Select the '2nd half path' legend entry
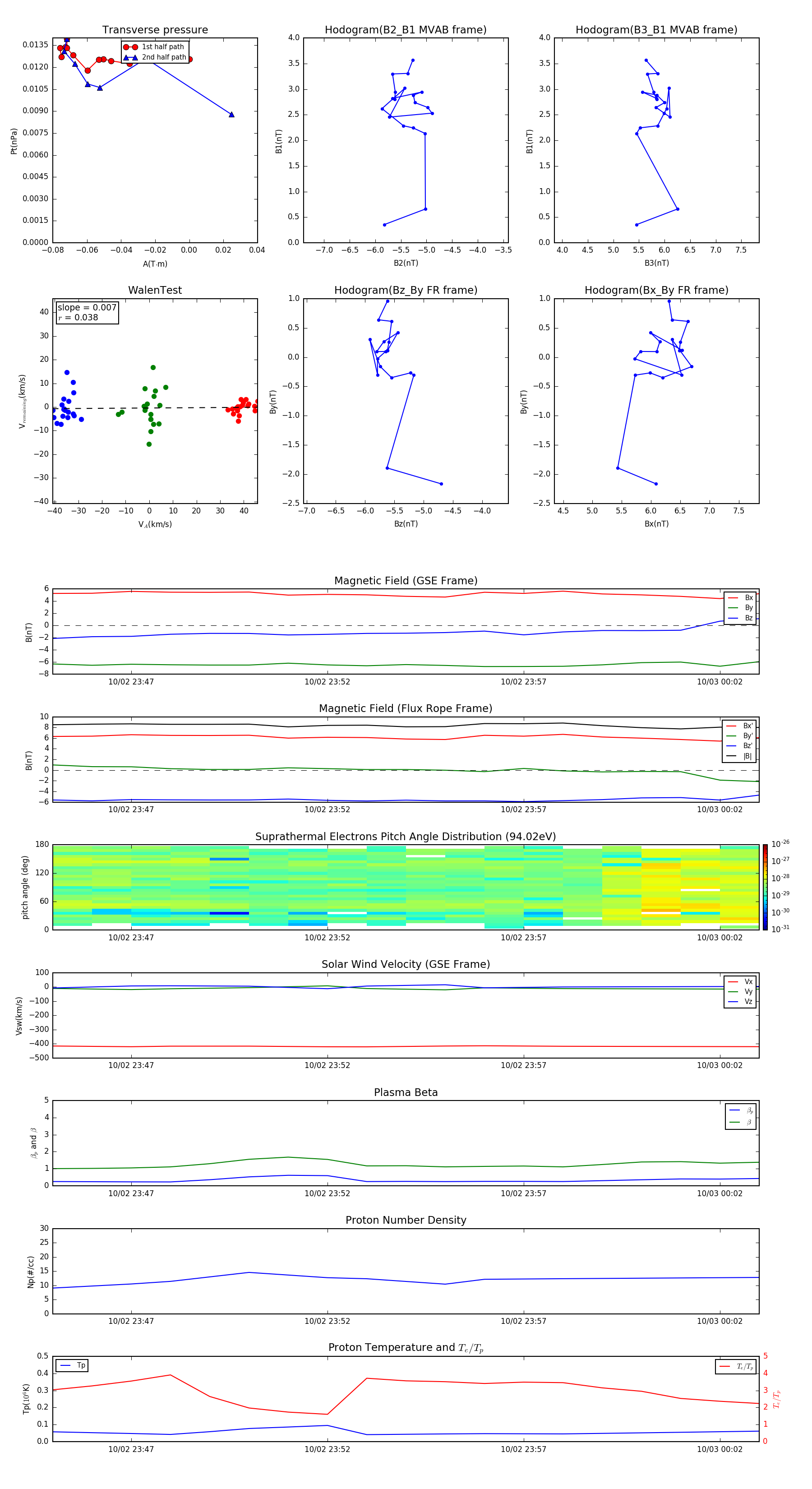This screenshot has width=812, height=1489. 155,57
